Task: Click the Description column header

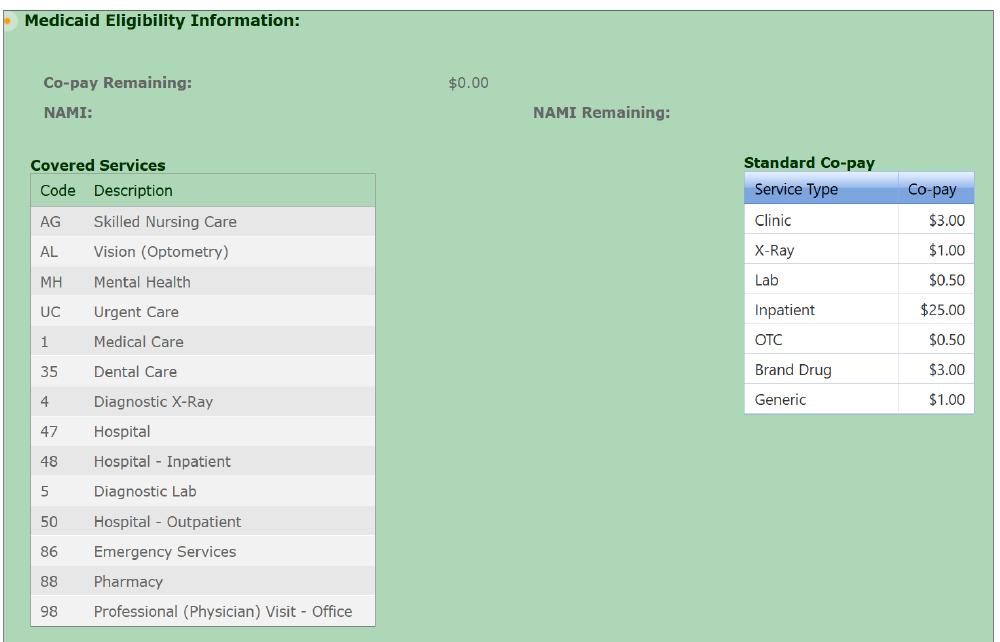Action: pos(133,191)
